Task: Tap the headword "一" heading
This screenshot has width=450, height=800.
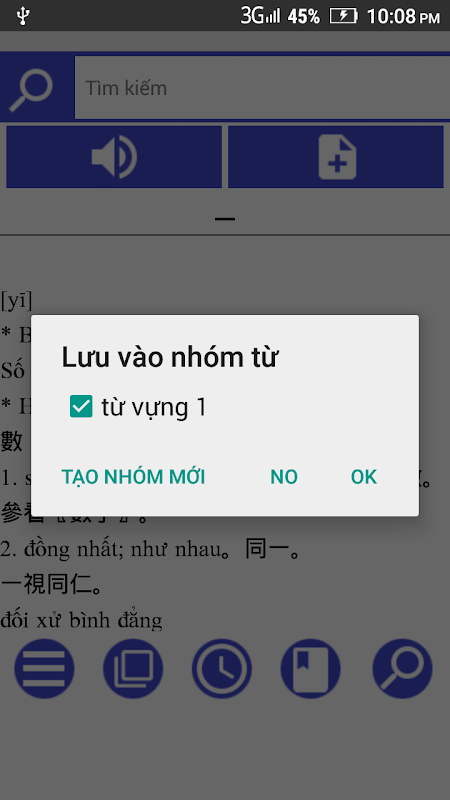Action: click(225, 219)
